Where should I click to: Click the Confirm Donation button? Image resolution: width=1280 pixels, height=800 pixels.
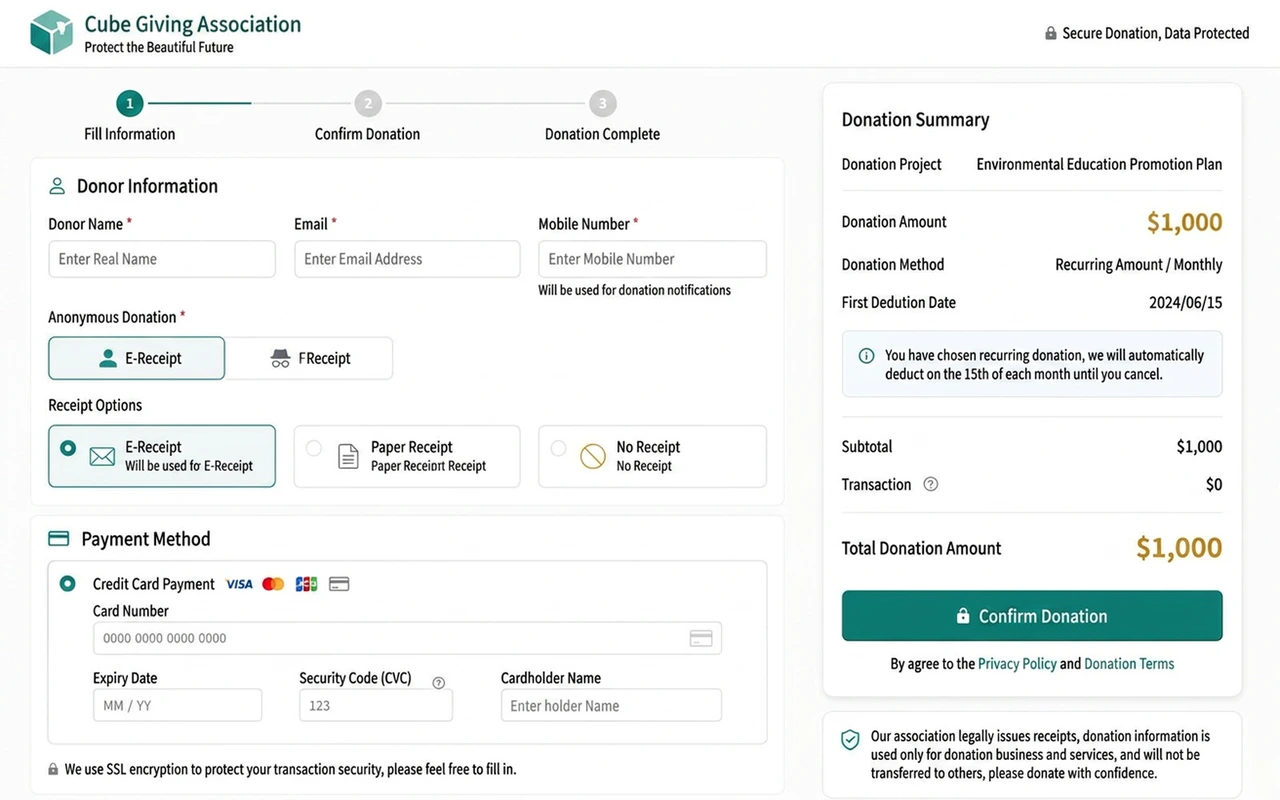click(x=1032, y=616)
